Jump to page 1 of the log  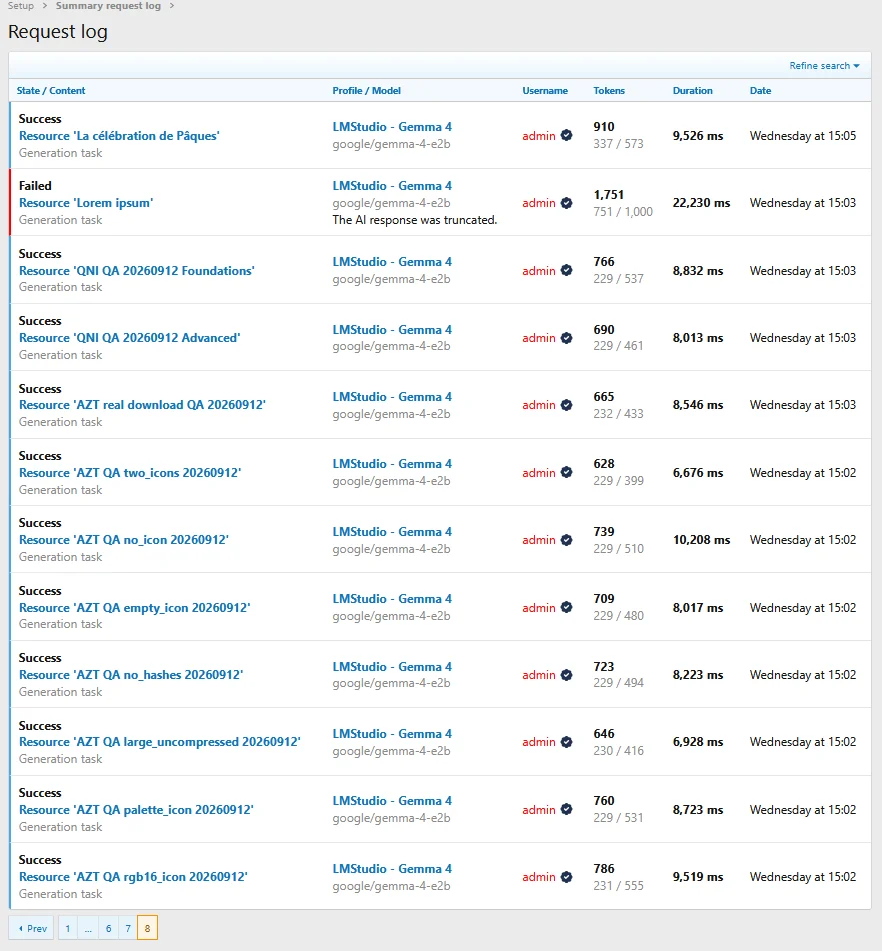click(67, 928)
